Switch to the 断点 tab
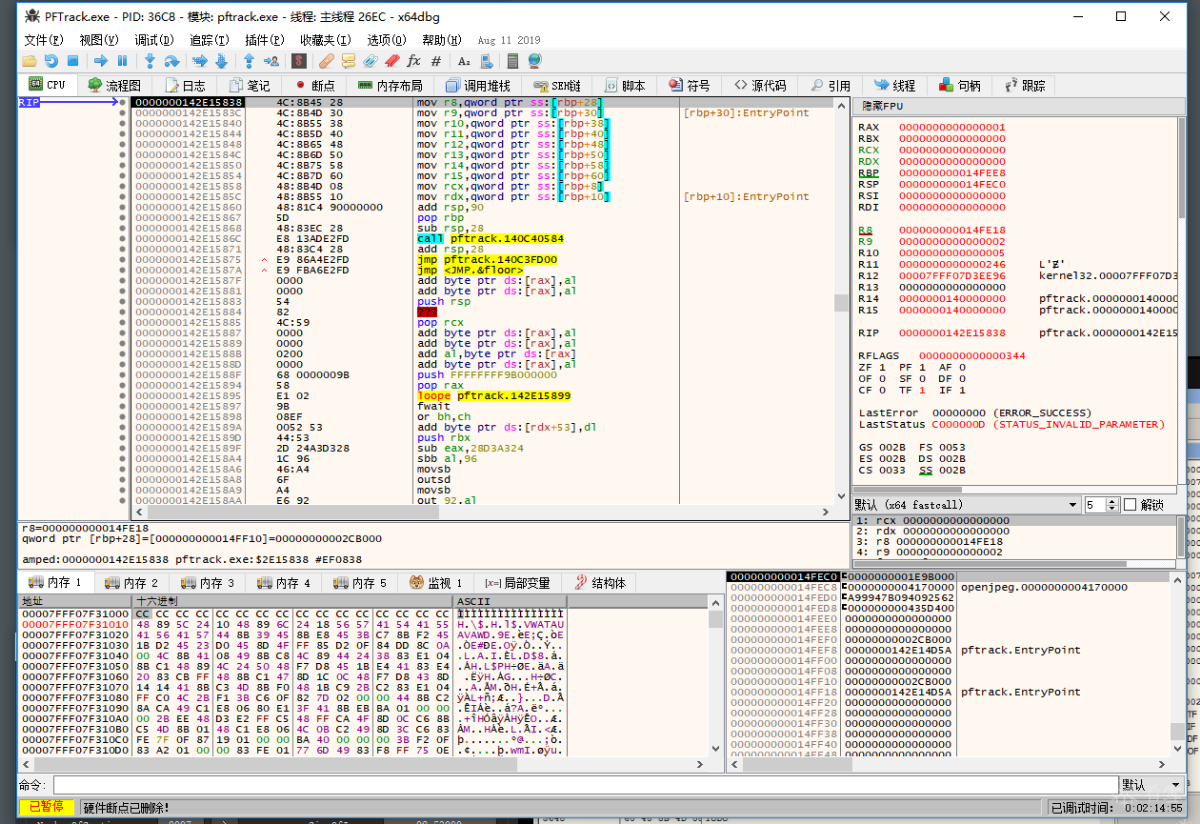This screenshot has width=1200, height=824. tap(315, 85)
